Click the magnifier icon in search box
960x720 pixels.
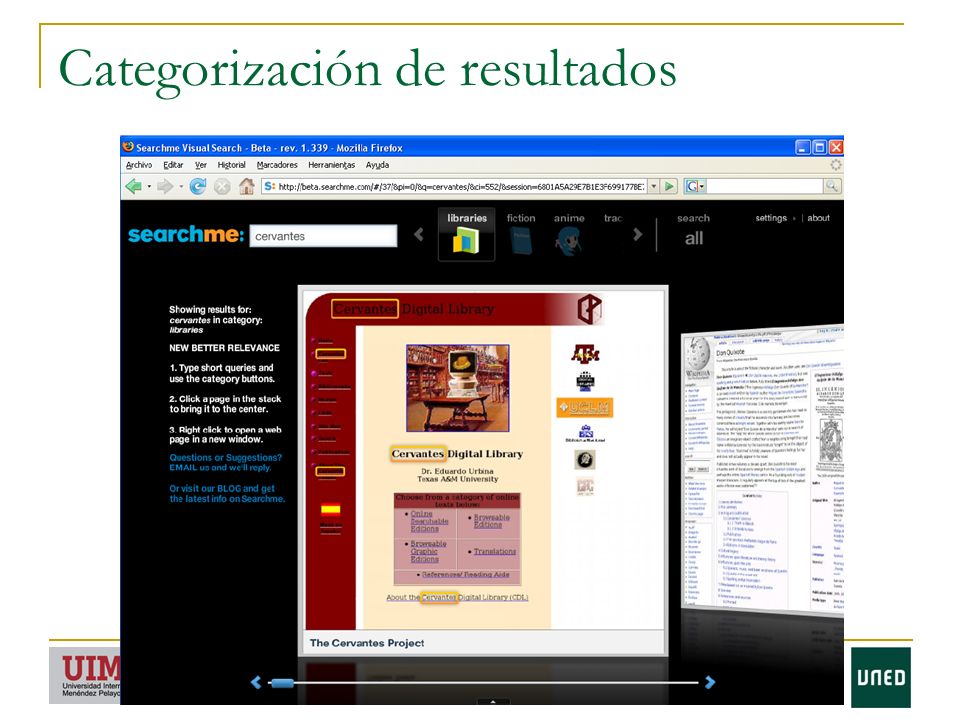831,186
